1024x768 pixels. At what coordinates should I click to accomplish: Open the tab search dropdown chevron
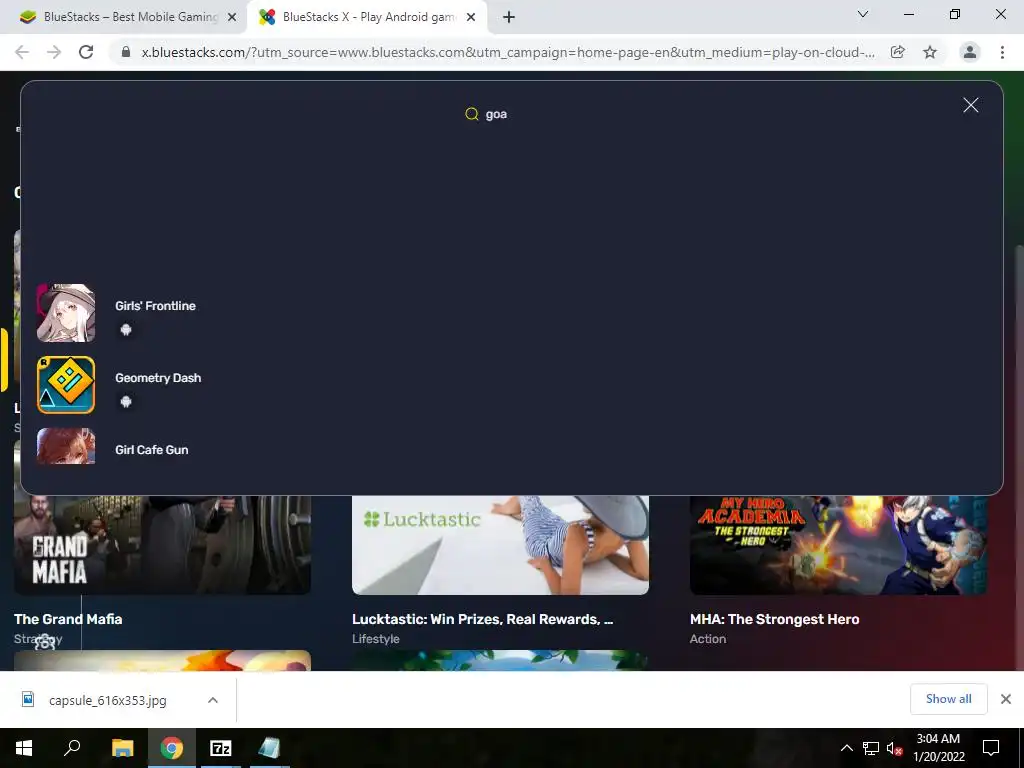pos(863,14)
